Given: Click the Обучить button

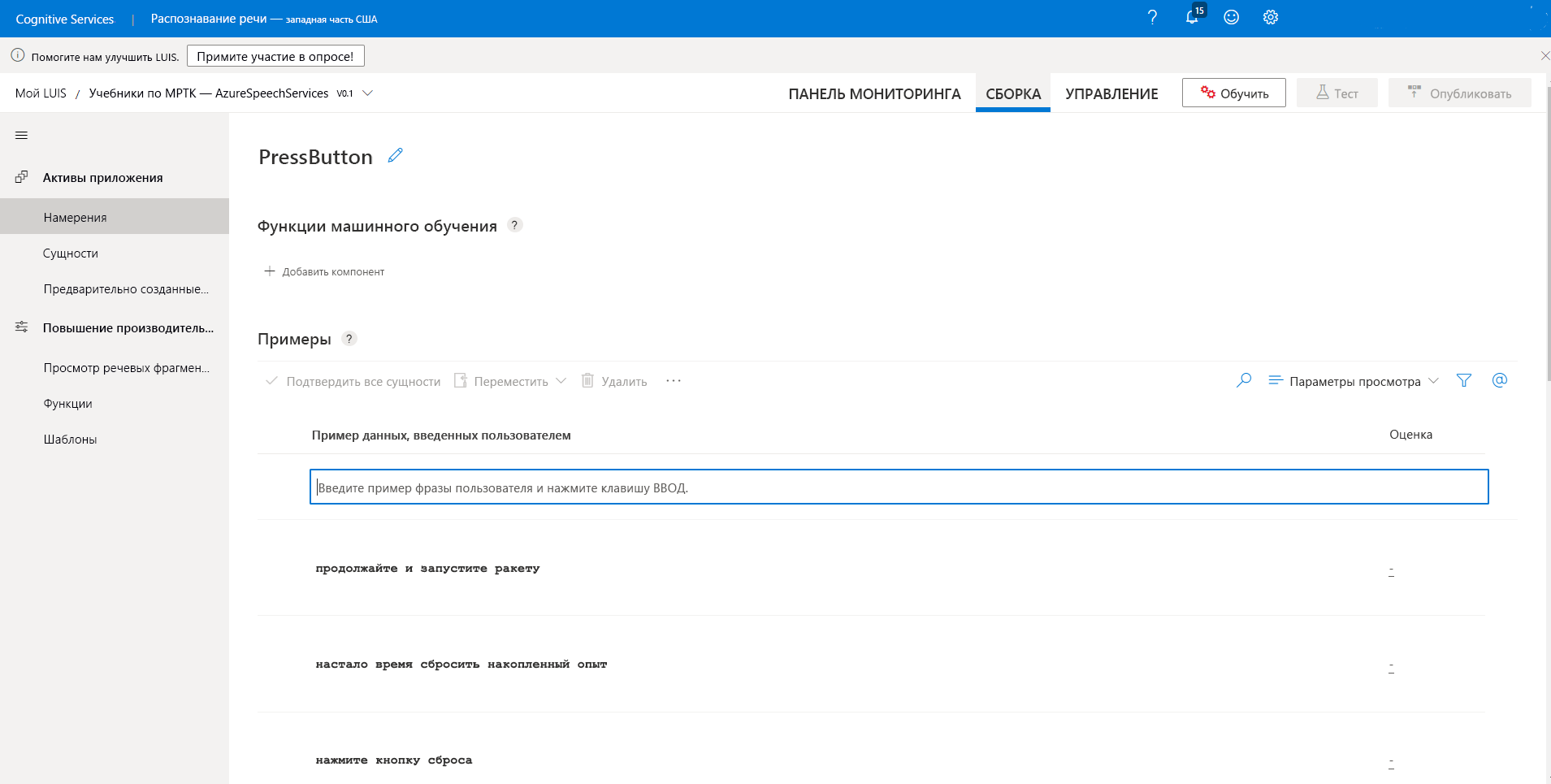Looking at the screenshot, I should point(1233,92).
